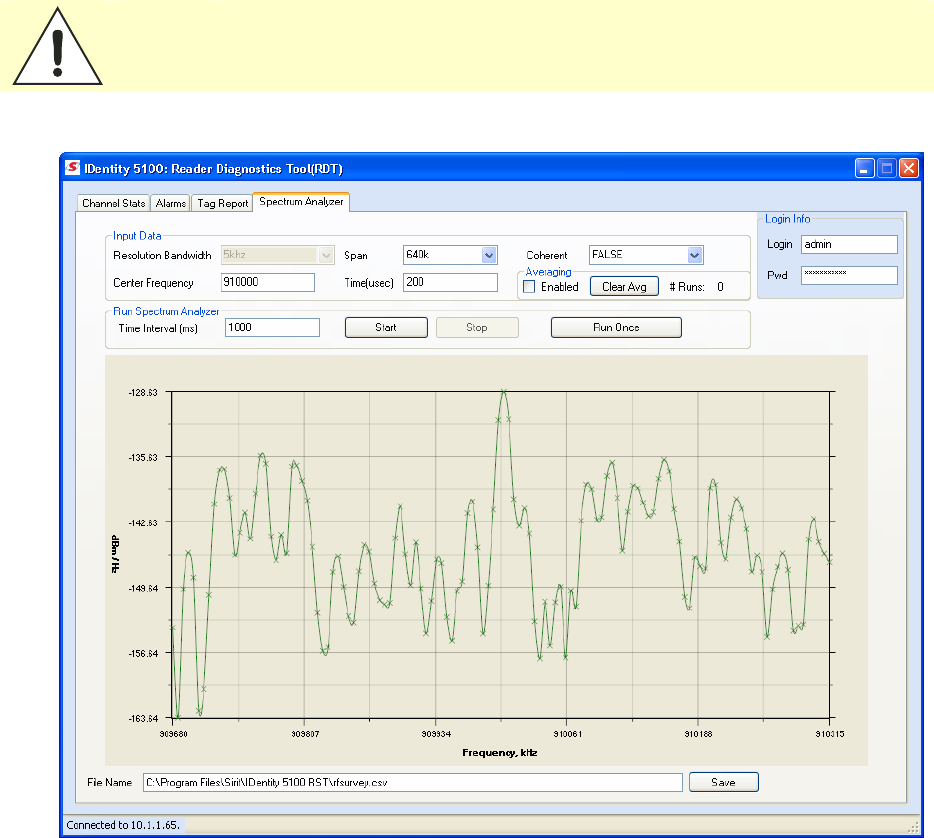Close the Reader Diagnostics Tool window
This screenshot has width=934, height=838.
pos(909,168)
